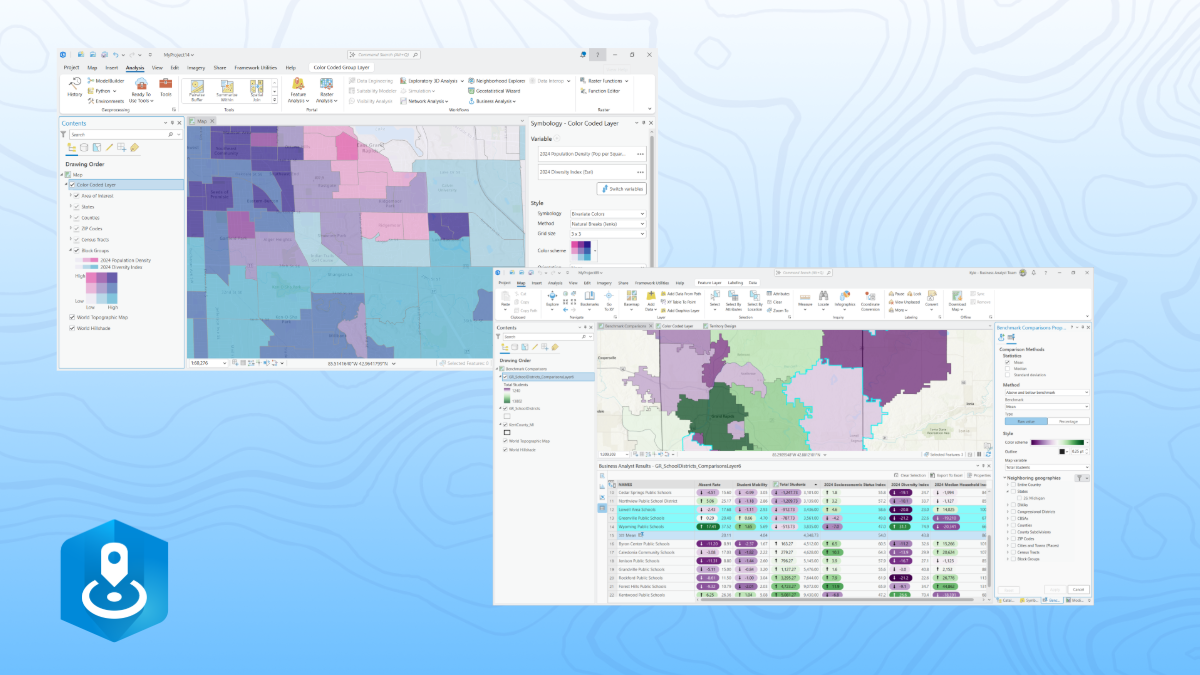This screenshot has width=1200, height=675.
Task: Select the Measure tool on the Map ribbon
Action: pyautogui.click(x=804, y=298)
